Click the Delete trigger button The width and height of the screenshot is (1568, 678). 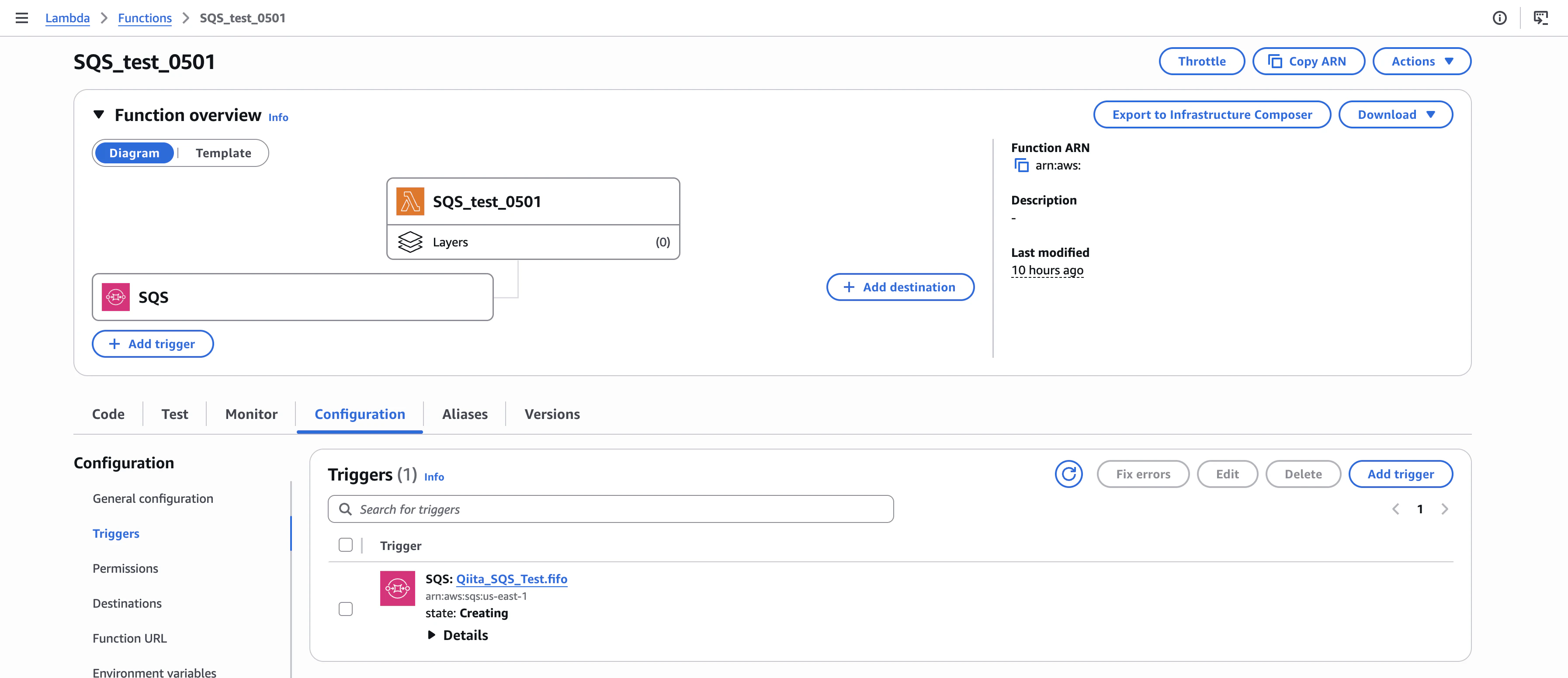(1303, 474)
